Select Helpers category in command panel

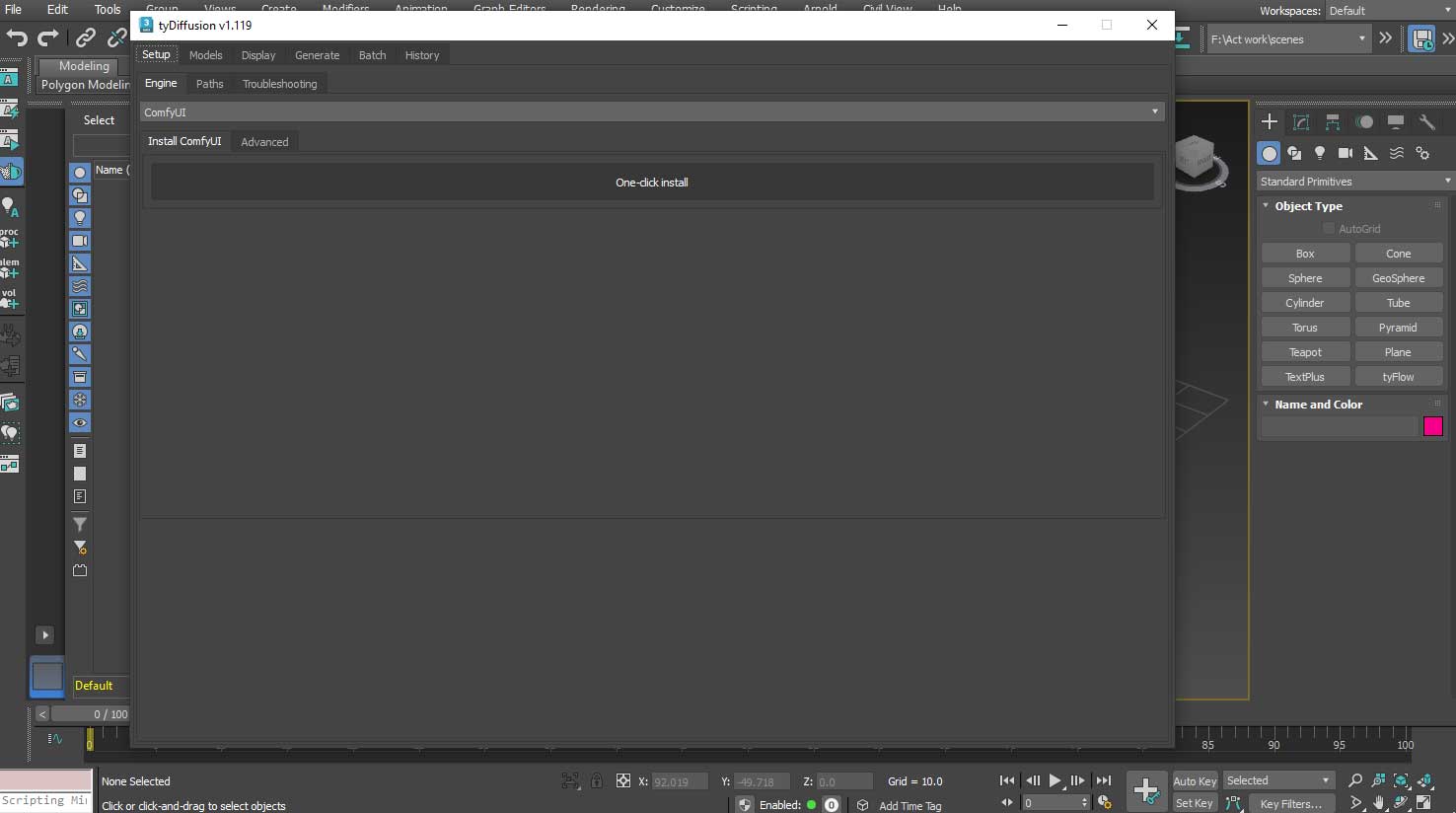click(x=1371, y=153)
